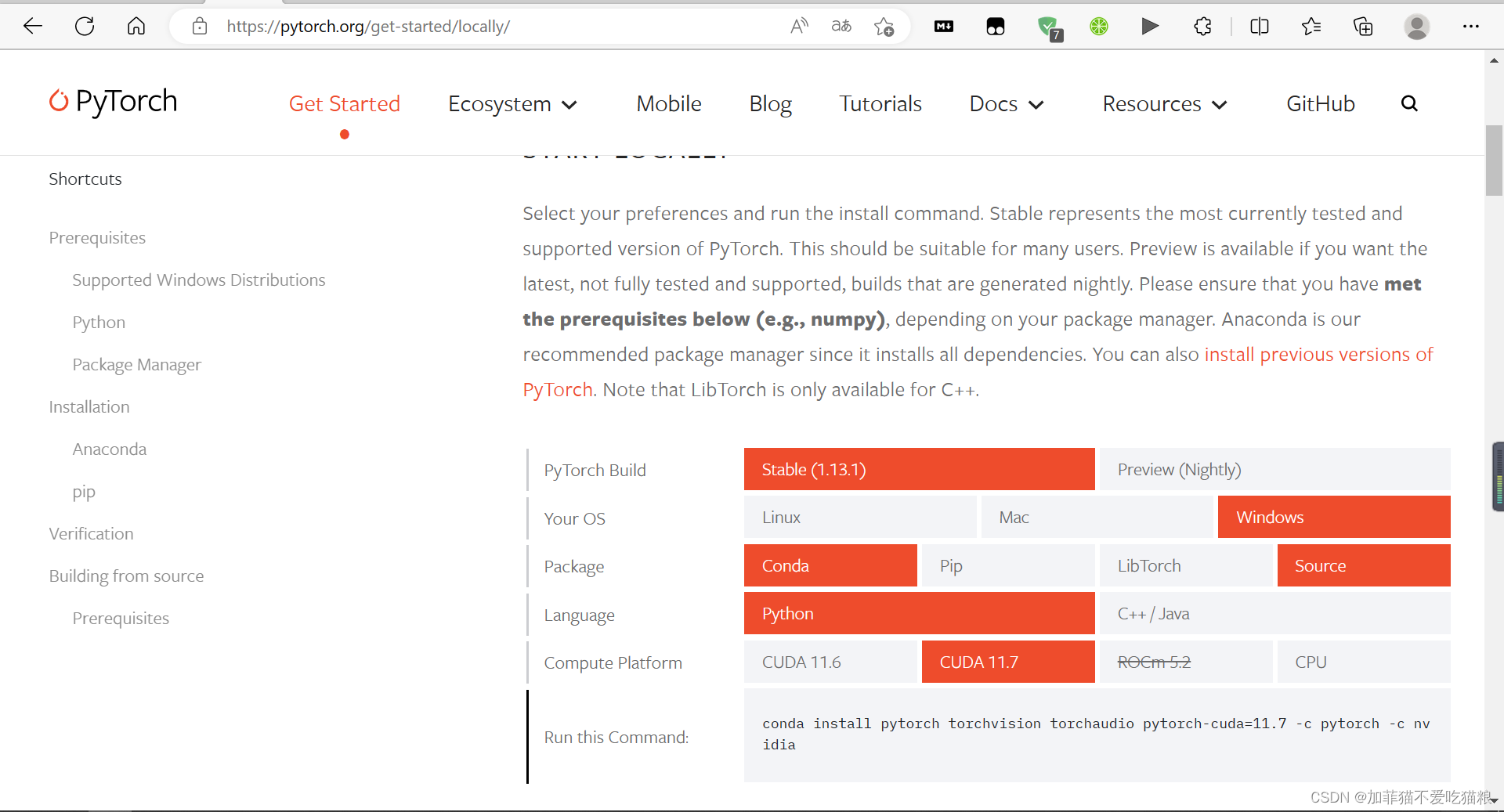
Task: Expand the Ecosystem dropdown menu
Action: click(512, 104)
